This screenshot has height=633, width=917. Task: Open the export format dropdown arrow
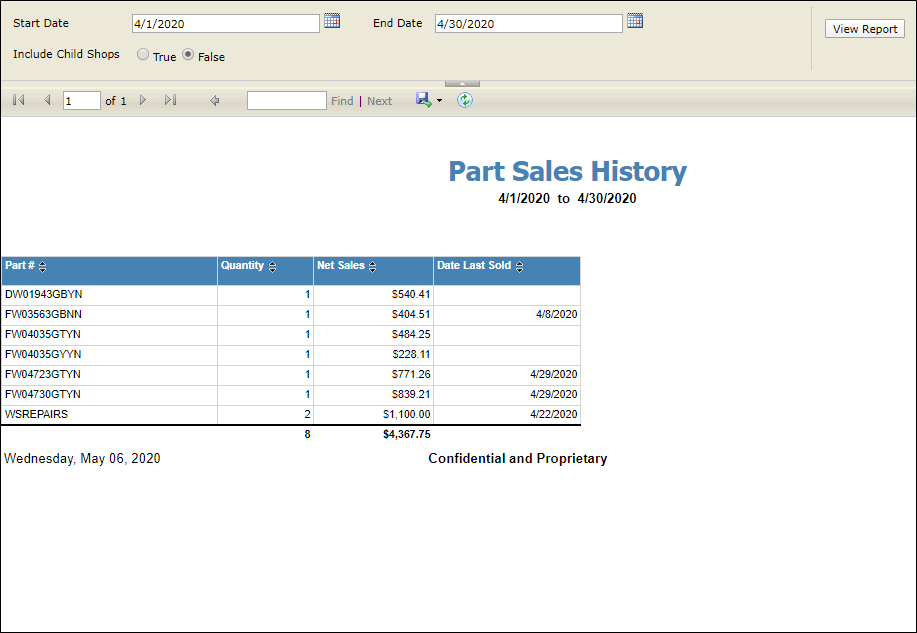pos(439,101)
